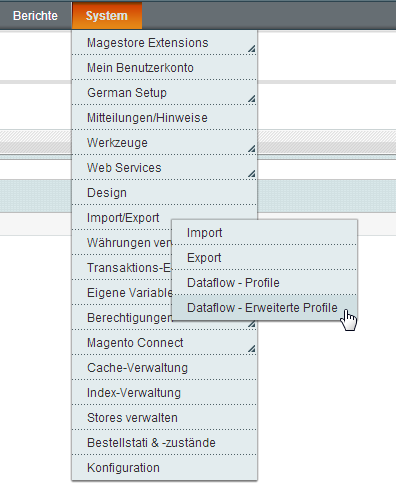Click Export in the submenu
Image resolution: width=396 pixels, height=495 pixels.
[265, 258]
